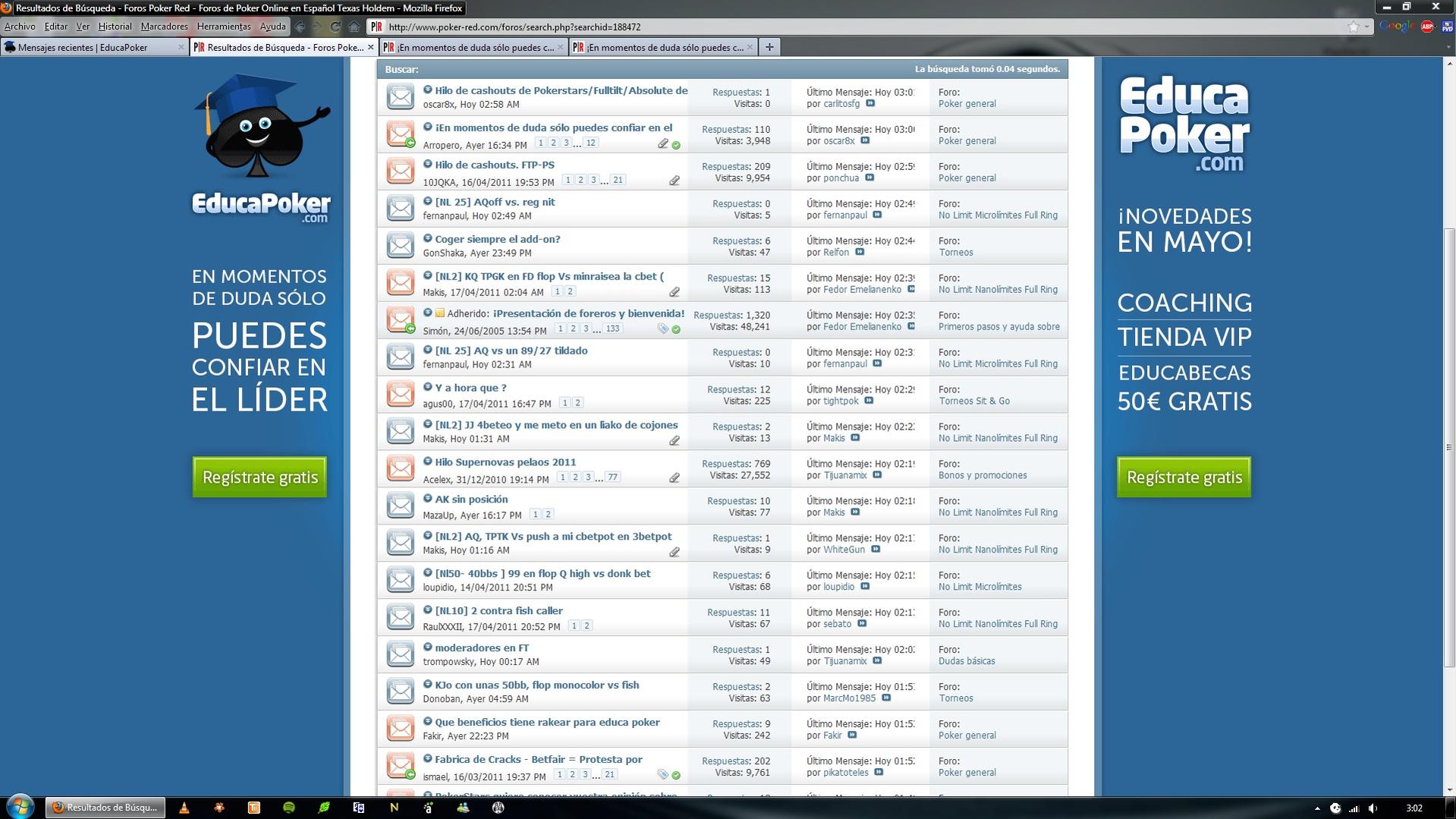The width and height of the screenshot is (1456, 819).
Task: Click attachment paperclip on 'Hilo Supernovas pelaos 2011'
Action: [675, 478]
